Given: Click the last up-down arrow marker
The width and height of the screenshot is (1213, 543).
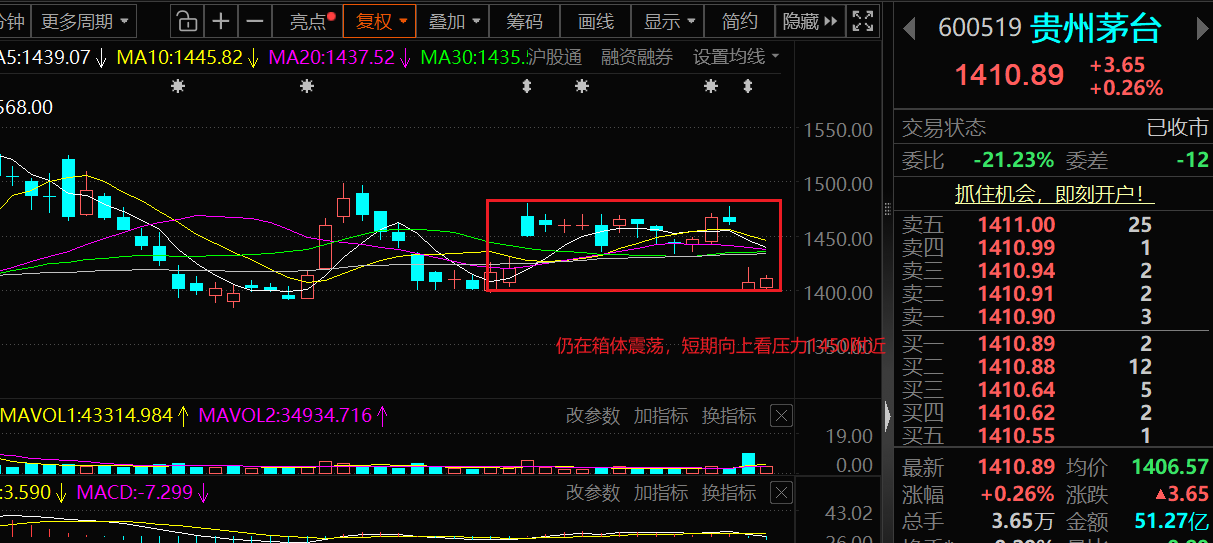Looking at the screenshot, I should pos(747,87).
